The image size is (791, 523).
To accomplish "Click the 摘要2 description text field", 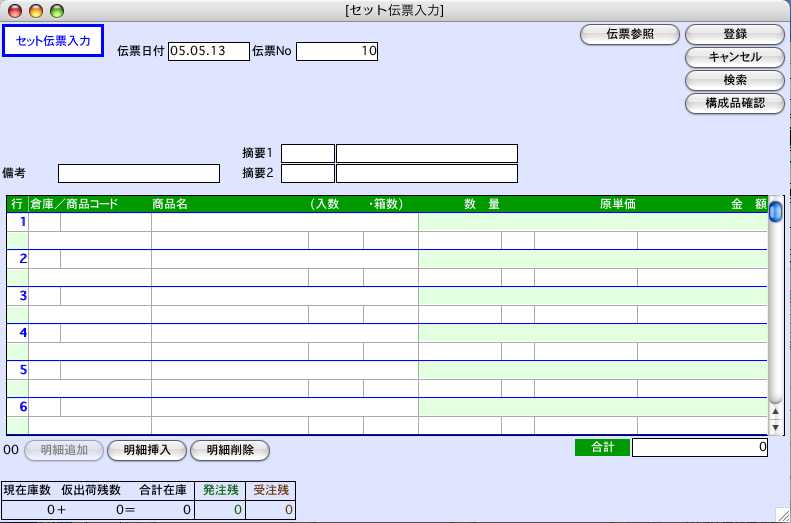I will [427, 174].
